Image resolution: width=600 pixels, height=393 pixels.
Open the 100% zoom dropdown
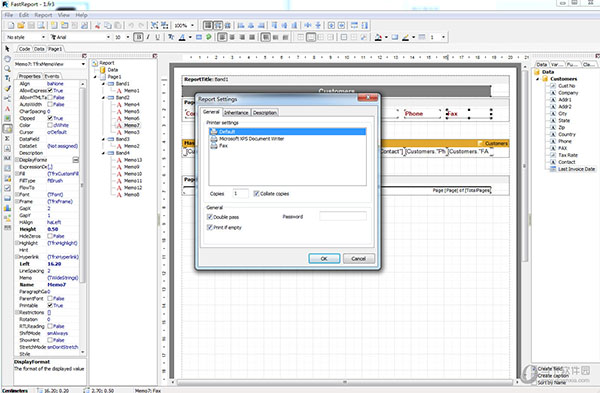192,25
